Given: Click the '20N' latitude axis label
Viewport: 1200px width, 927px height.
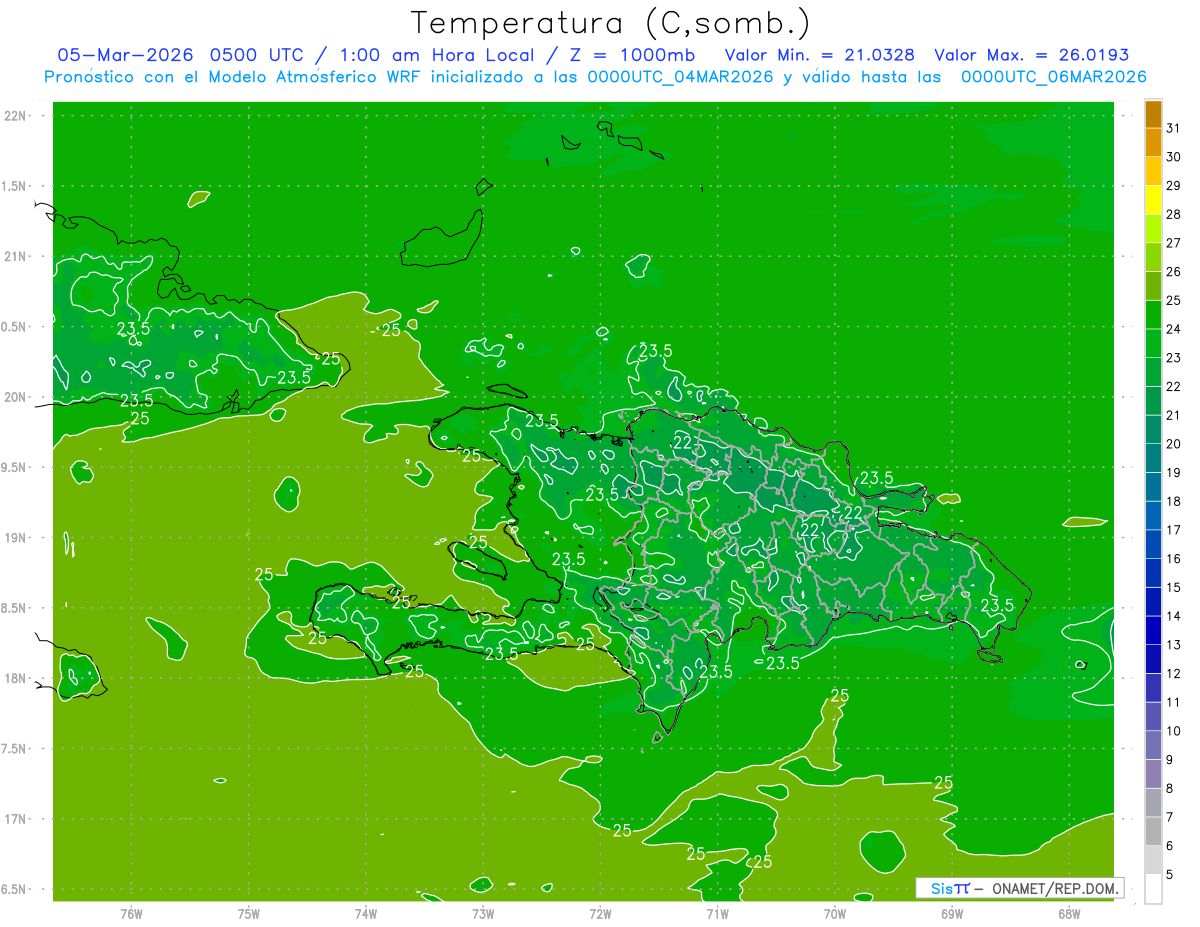Looking at the screenshot, I should click(14, 397).
